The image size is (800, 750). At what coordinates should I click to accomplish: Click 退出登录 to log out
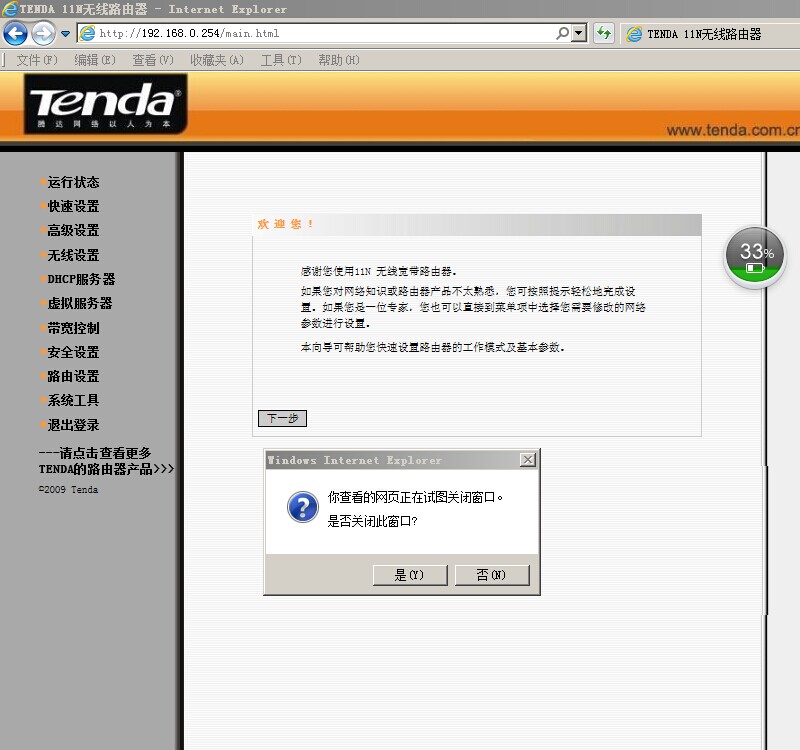(x=73, y=425)
